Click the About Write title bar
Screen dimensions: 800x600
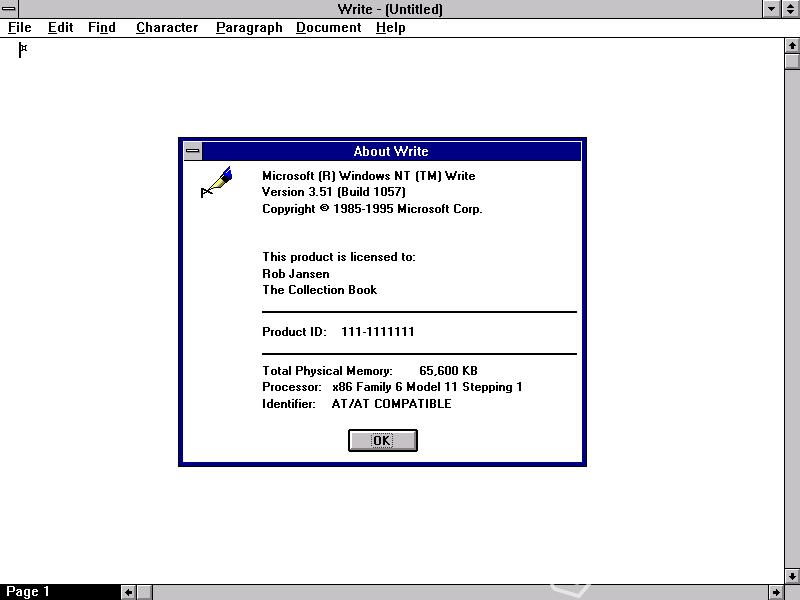tap(391, 151)
